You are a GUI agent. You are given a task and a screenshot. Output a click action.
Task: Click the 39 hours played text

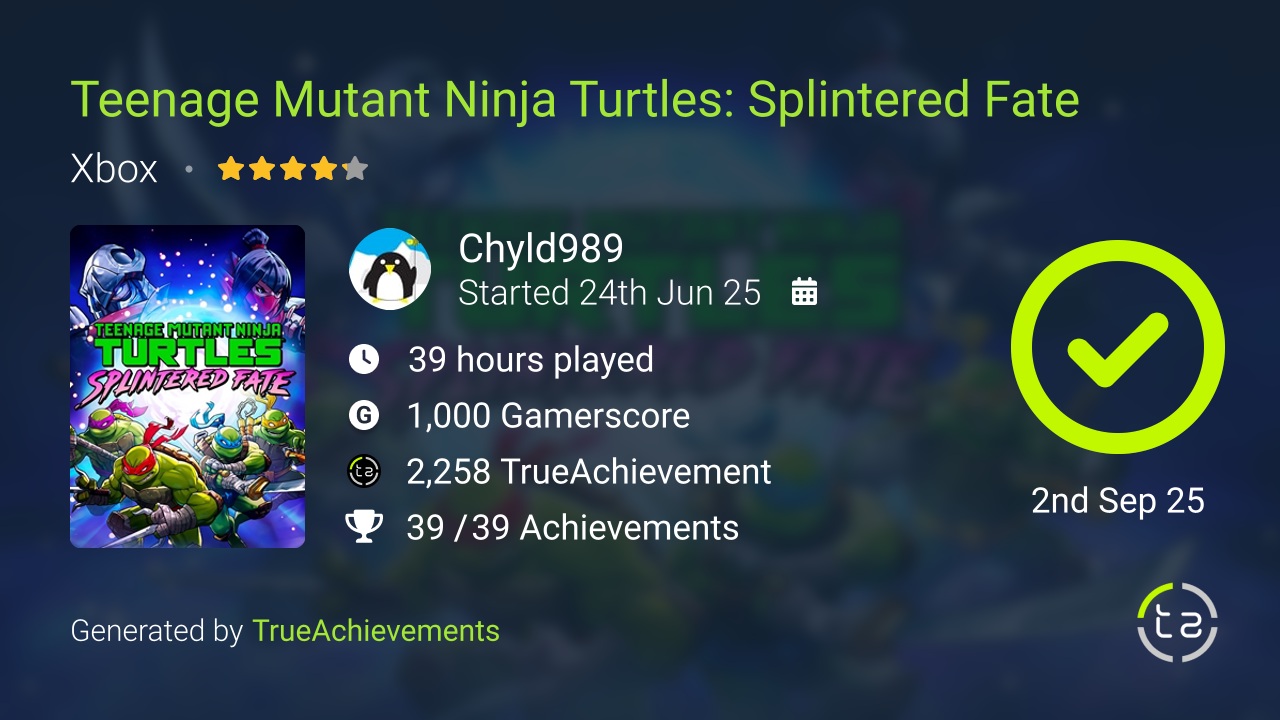click(530, 359)
